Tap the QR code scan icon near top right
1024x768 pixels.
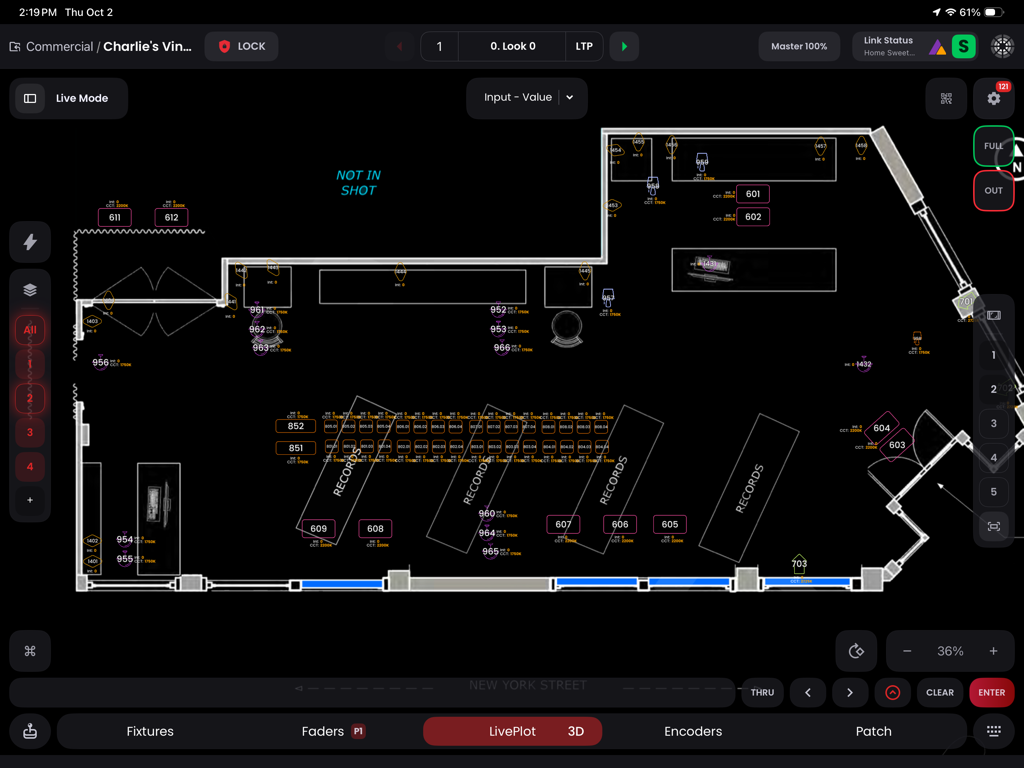[x=944, y=98]
